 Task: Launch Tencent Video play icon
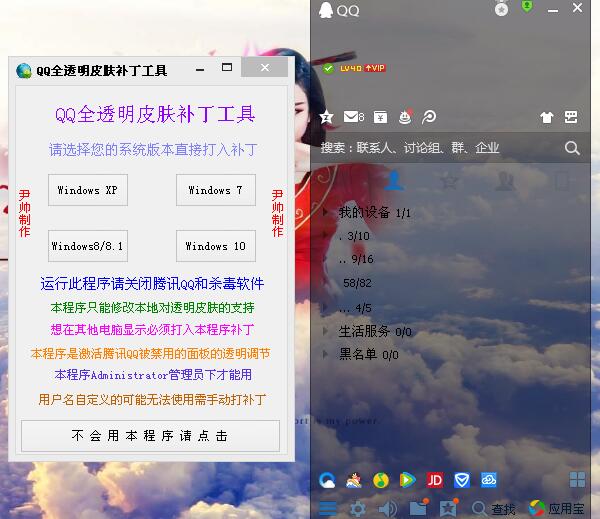[408, 480]
